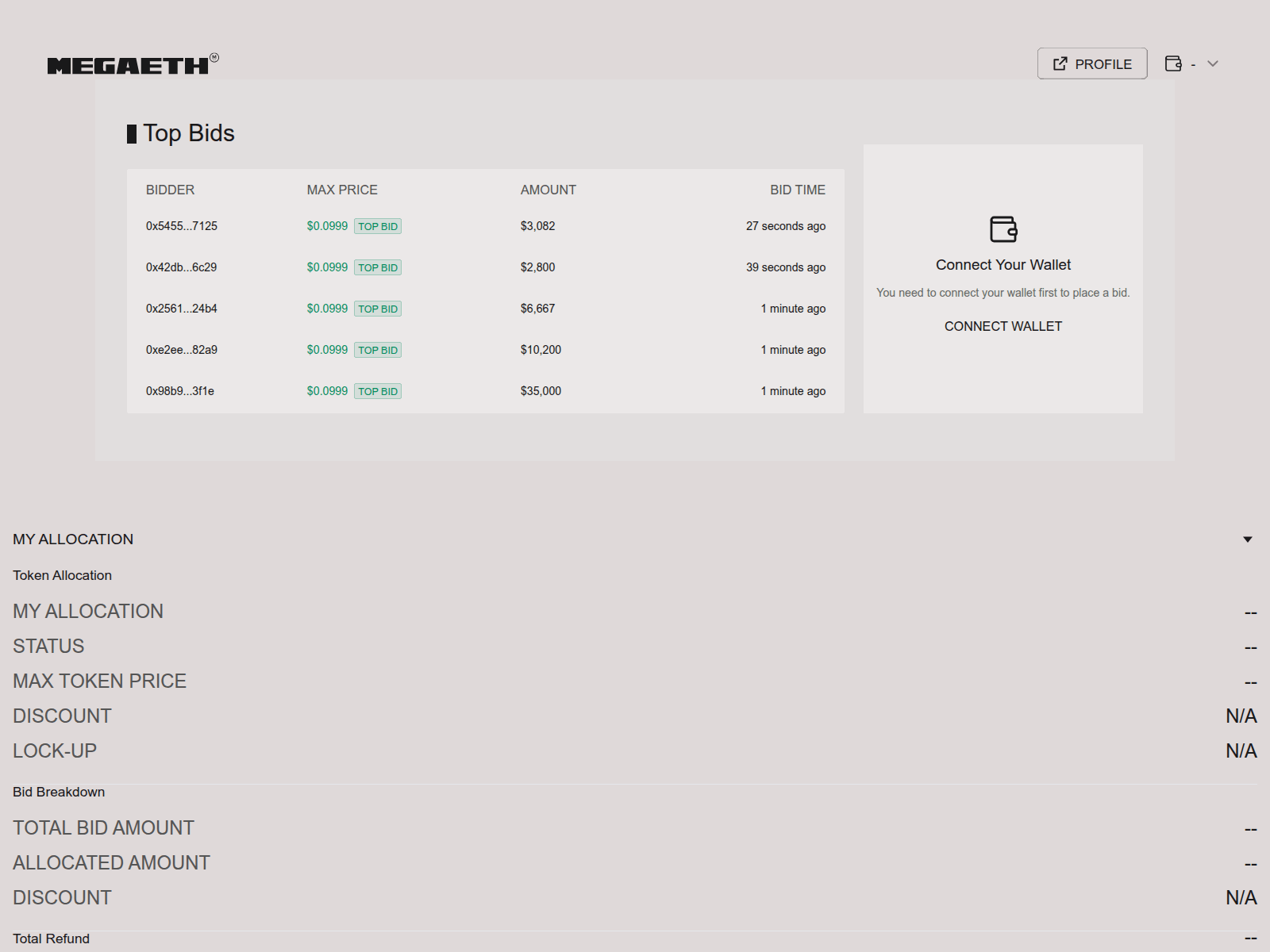This screenshot has width=1270, height=952.
Task: Click bidder address 0xe2ee...82a9
Action: tap(181, 350)
